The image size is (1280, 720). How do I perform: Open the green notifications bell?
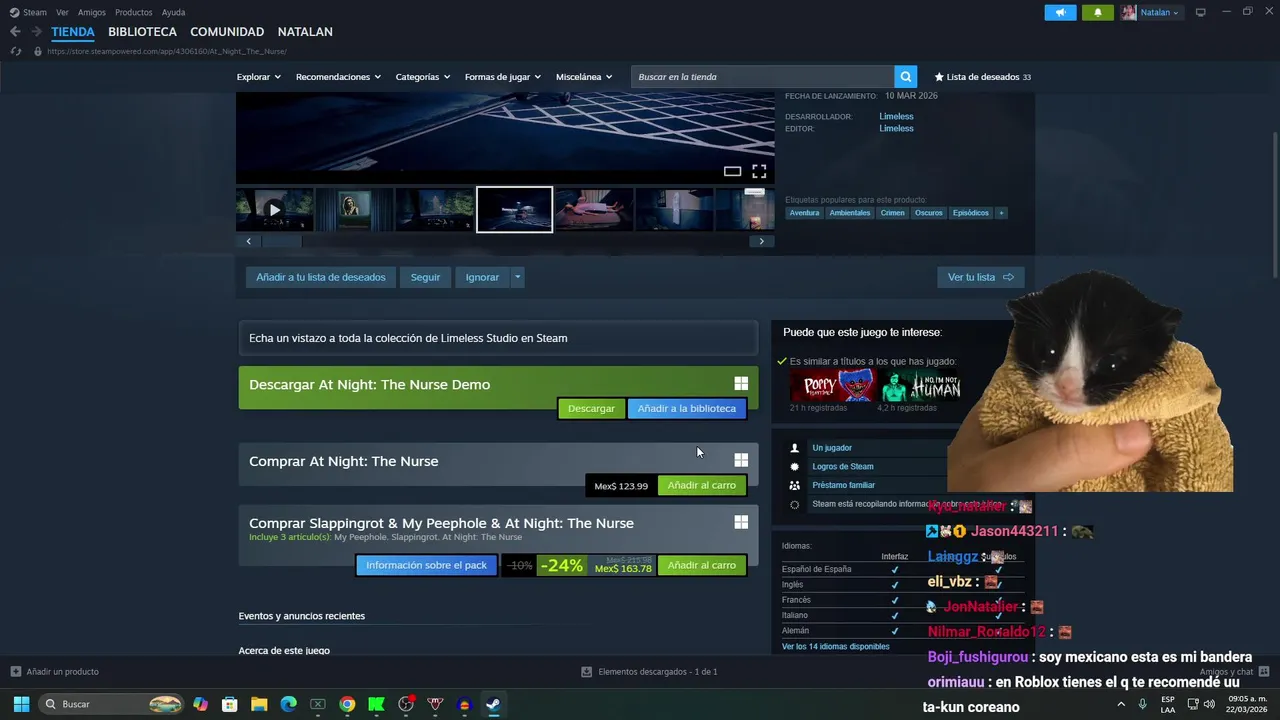(x=1097, y=12)
